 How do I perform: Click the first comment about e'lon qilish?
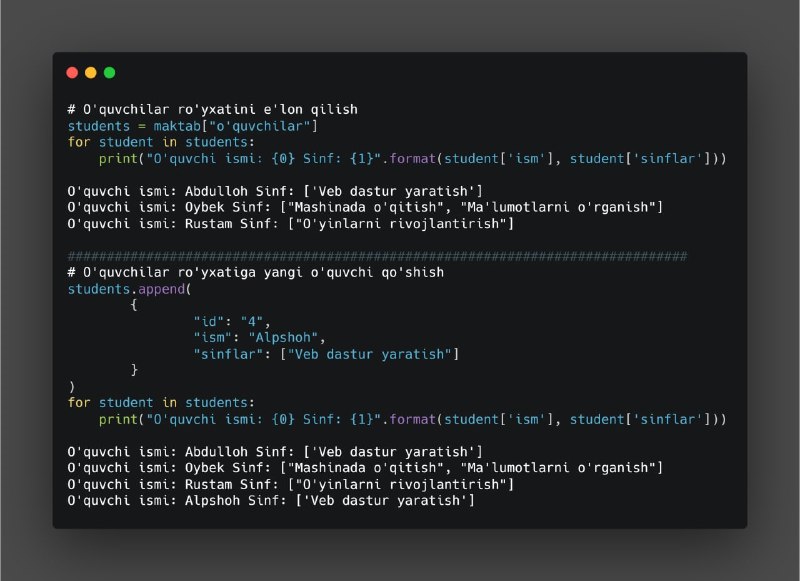(x=213, y=110)
